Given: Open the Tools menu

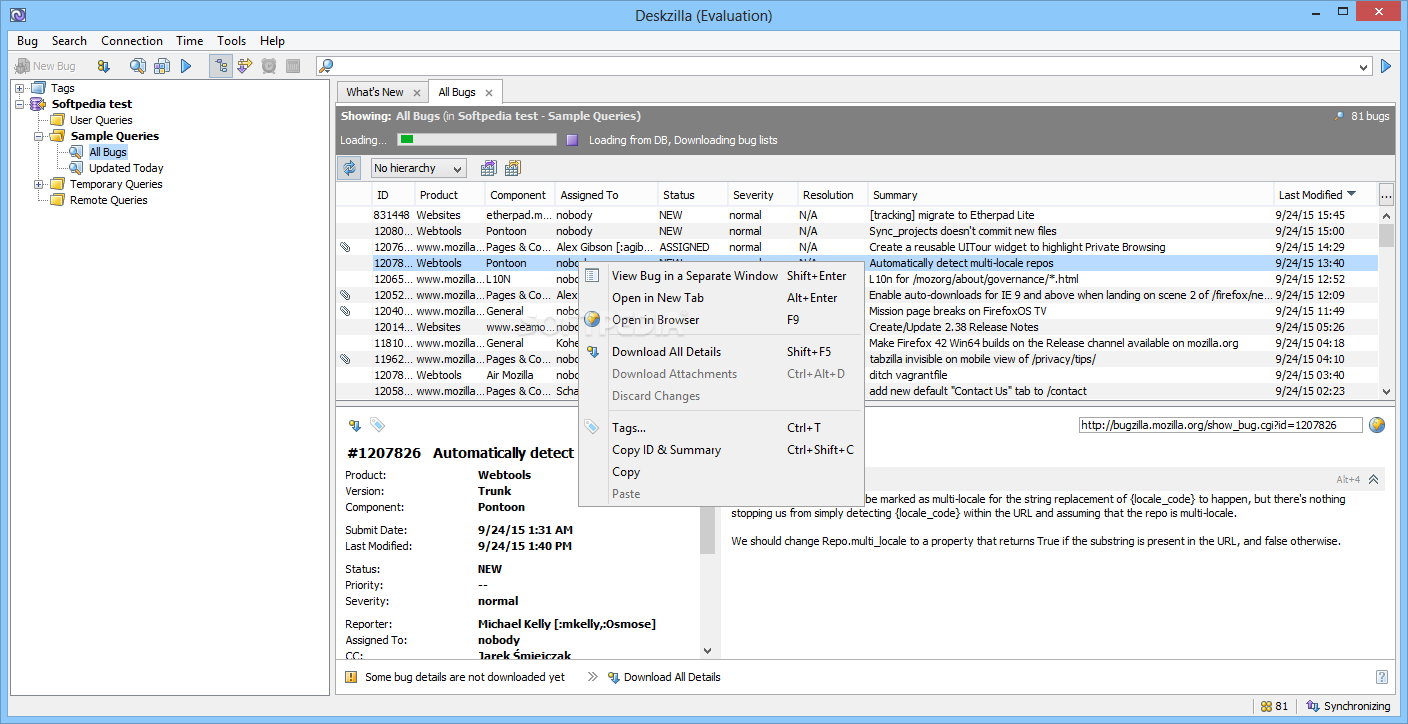Looking at the screenshot, I should pyautogui.click(x=232, y=41).
